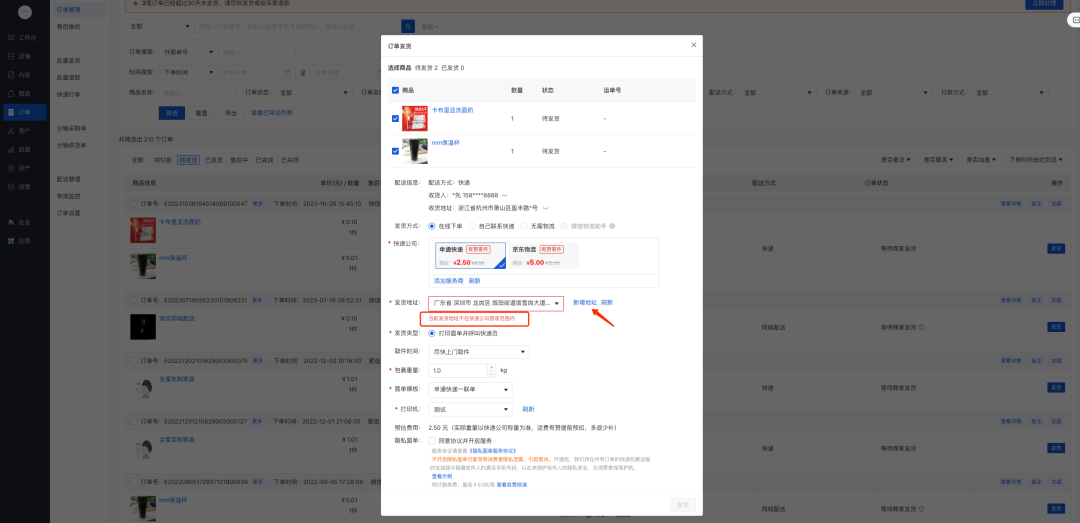Check 同意协议并开启服务 checkbox

pos(431,440)
